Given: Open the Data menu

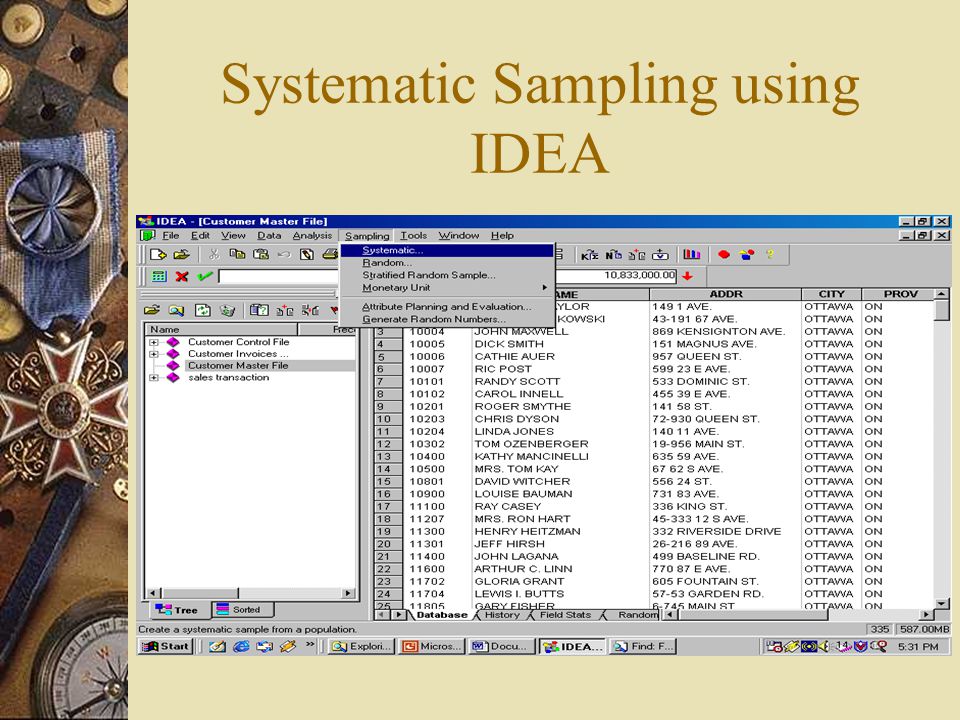Looking at the screenshot, I should click(x=269, y=236).
